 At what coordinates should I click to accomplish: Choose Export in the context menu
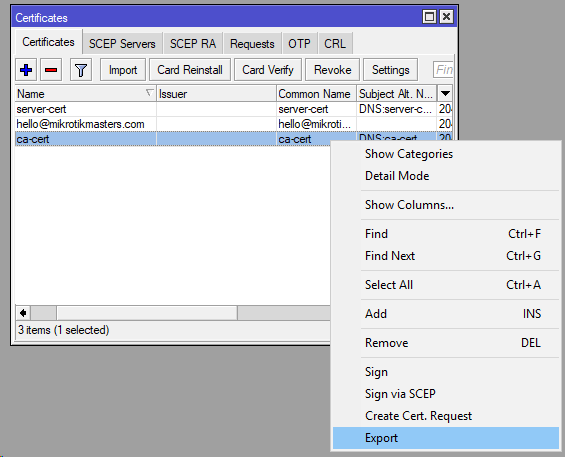445,438
